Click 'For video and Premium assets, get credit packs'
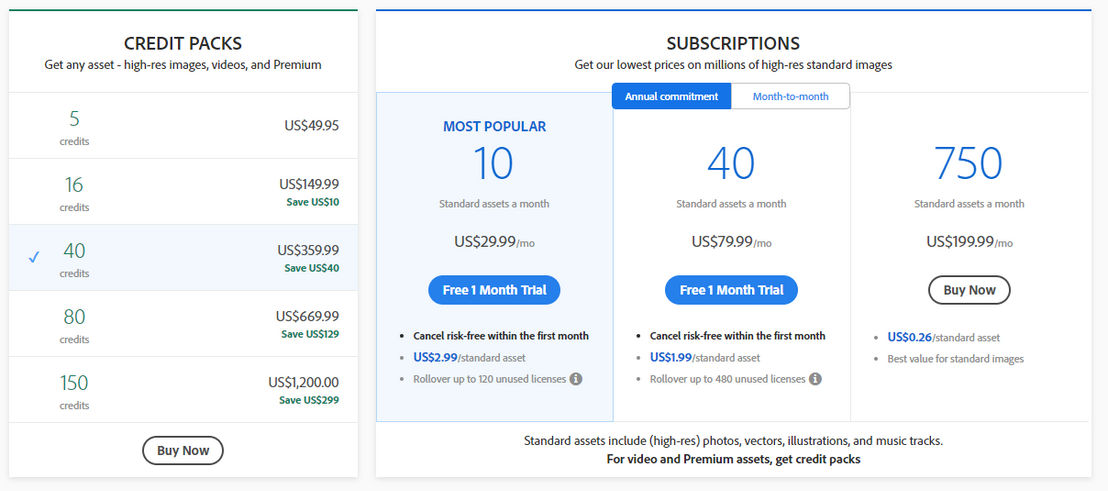 click(733, 459)
